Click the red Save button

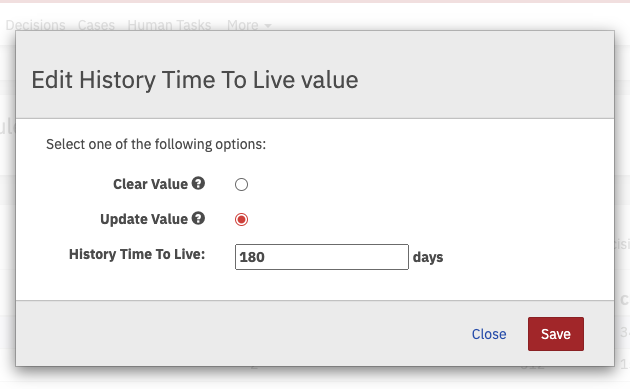pos(556,334)
